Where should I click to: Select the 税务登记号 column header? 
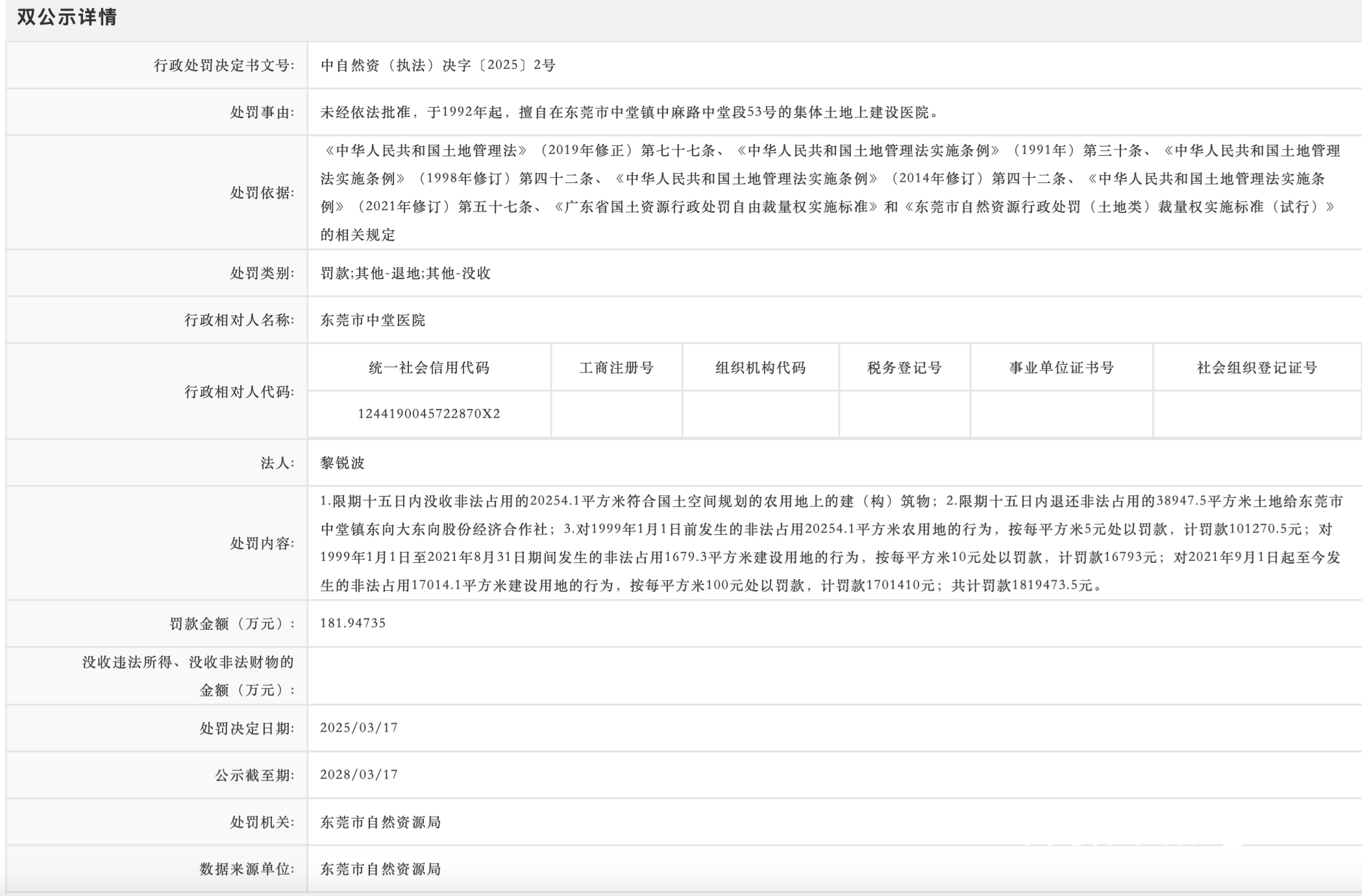tap(904, 367)
